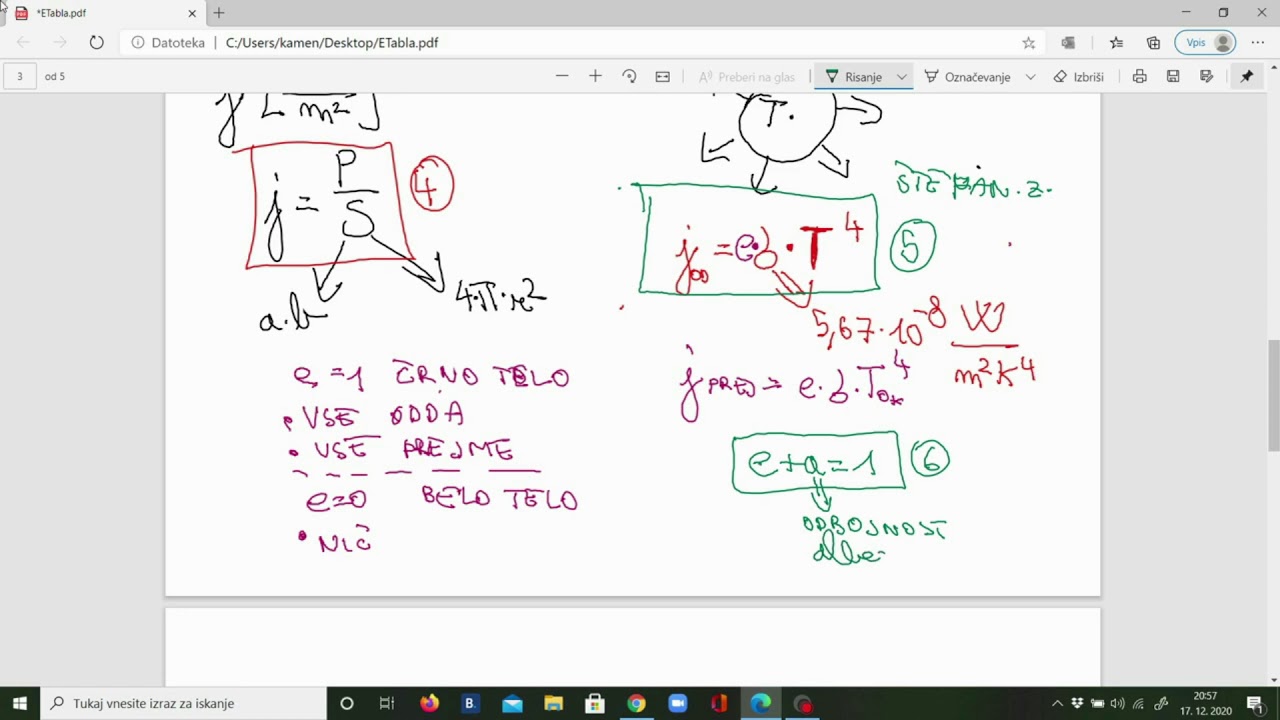This screenshot has height=720, width=1280.
Task: Edit the page number field
Action: click(x=19, y=76)
